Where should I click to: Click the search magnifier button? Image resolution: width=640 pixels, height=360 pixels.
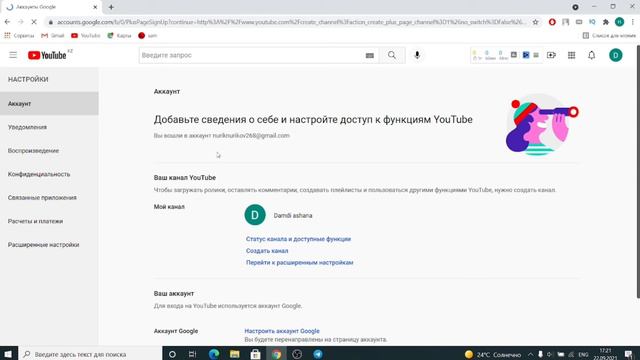coord(392,55)
